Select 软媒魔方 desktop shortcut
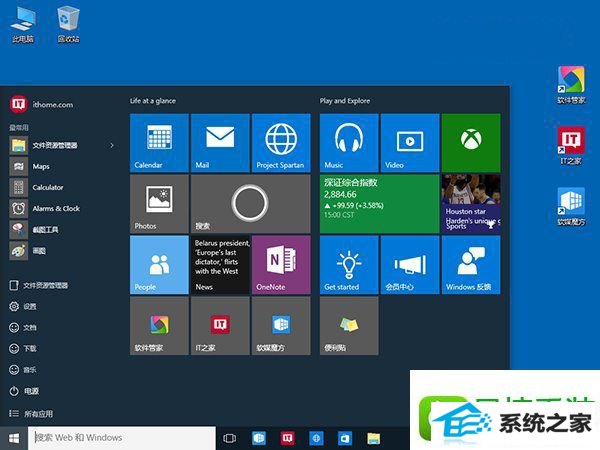The width and height of the screenshot is (600, 450). [x=571, y=206]
